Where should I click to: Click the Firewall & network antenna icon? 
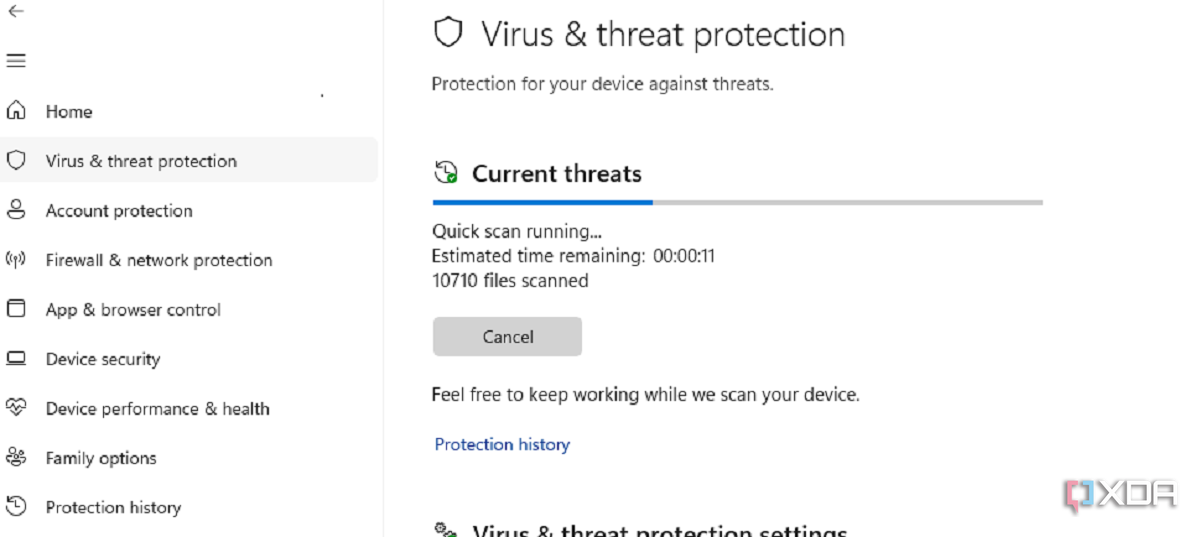click(16, 259)
